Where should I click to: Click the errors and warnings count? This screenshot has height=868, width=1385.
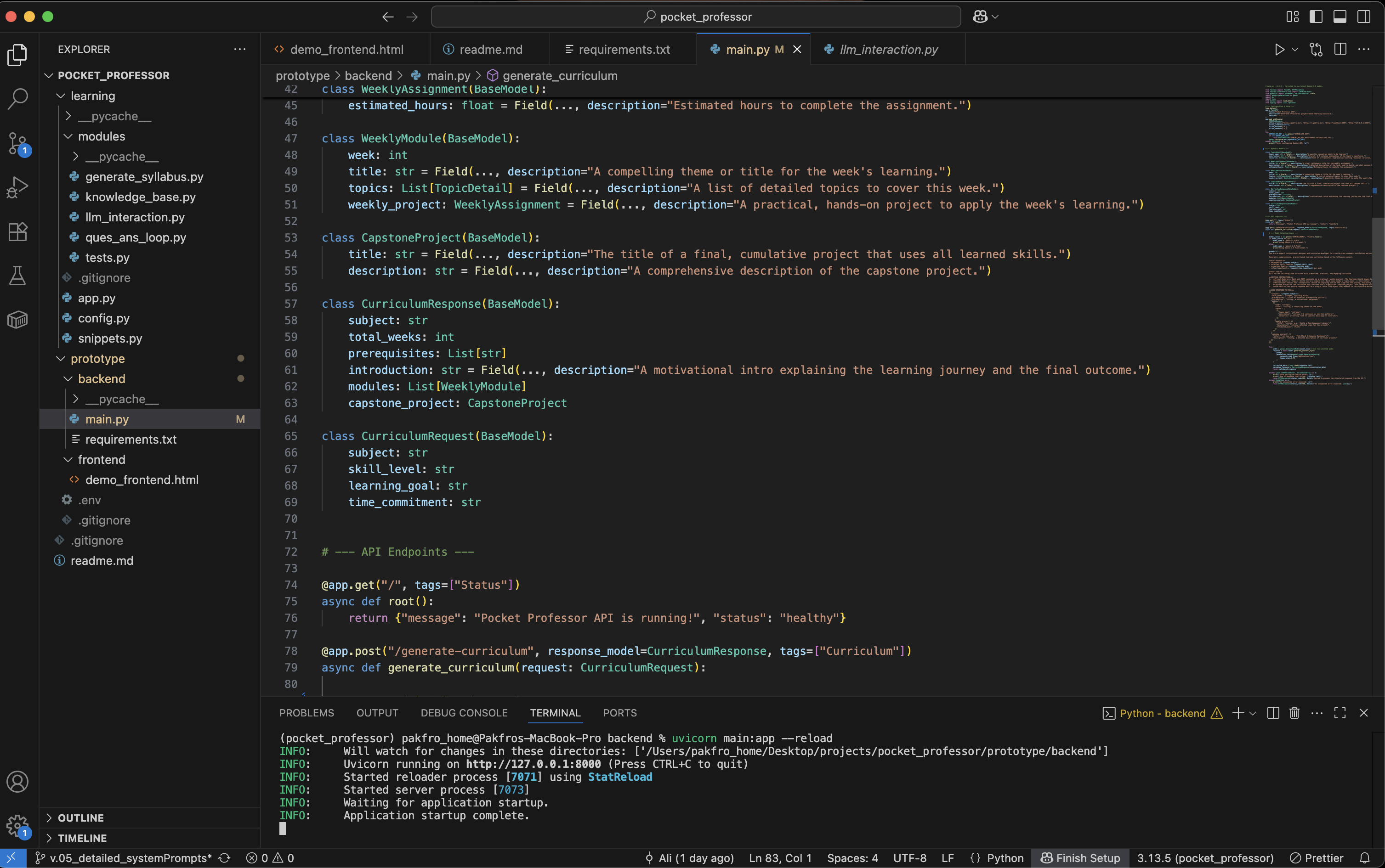270,858
